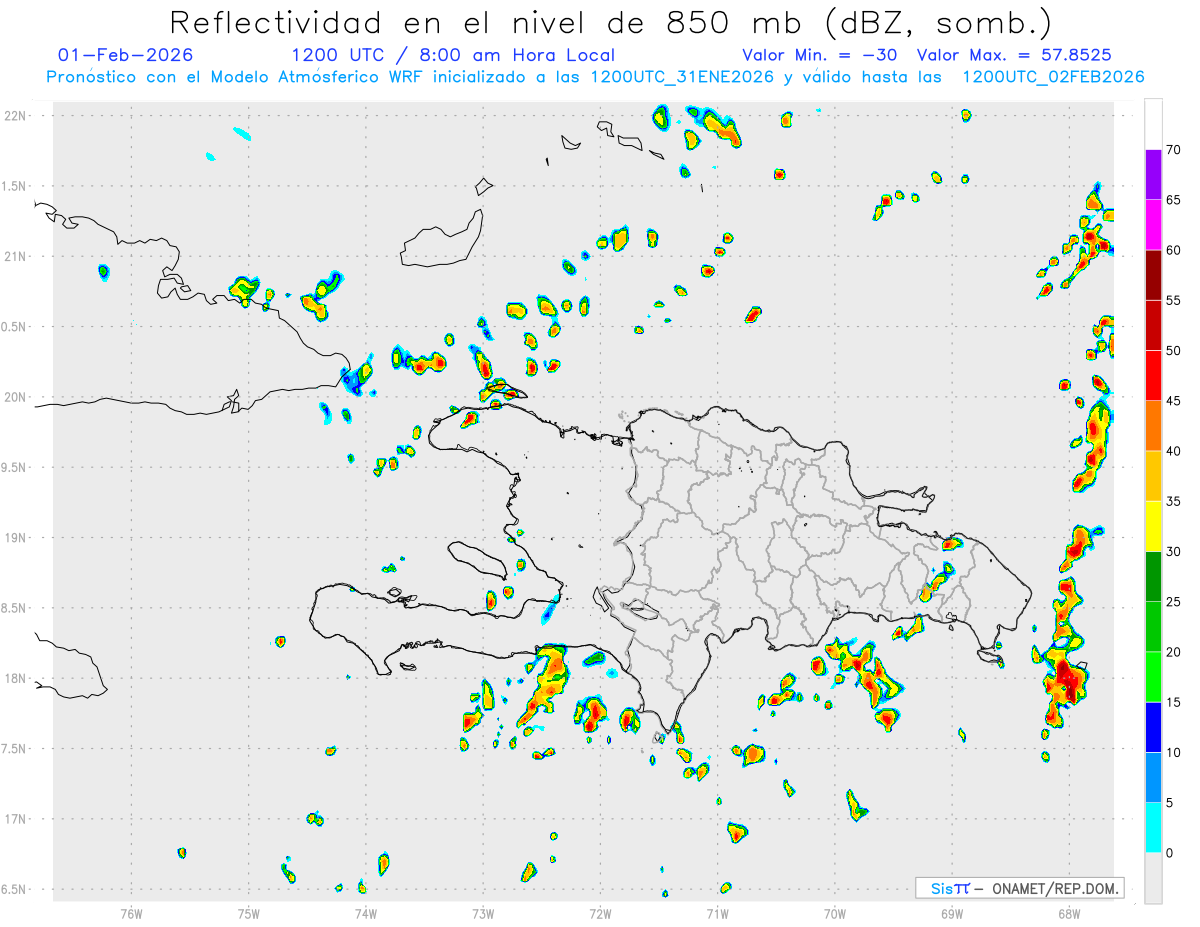Click the longitude axis label "69W"

click(x=952, y=913)
